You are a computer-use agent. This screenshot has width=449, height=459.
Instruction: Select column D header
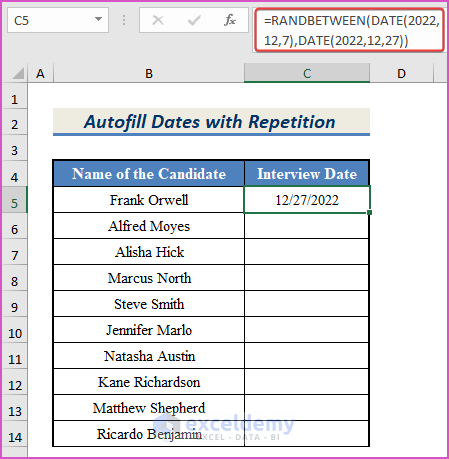pyautogui.click(x=401, y=73)
